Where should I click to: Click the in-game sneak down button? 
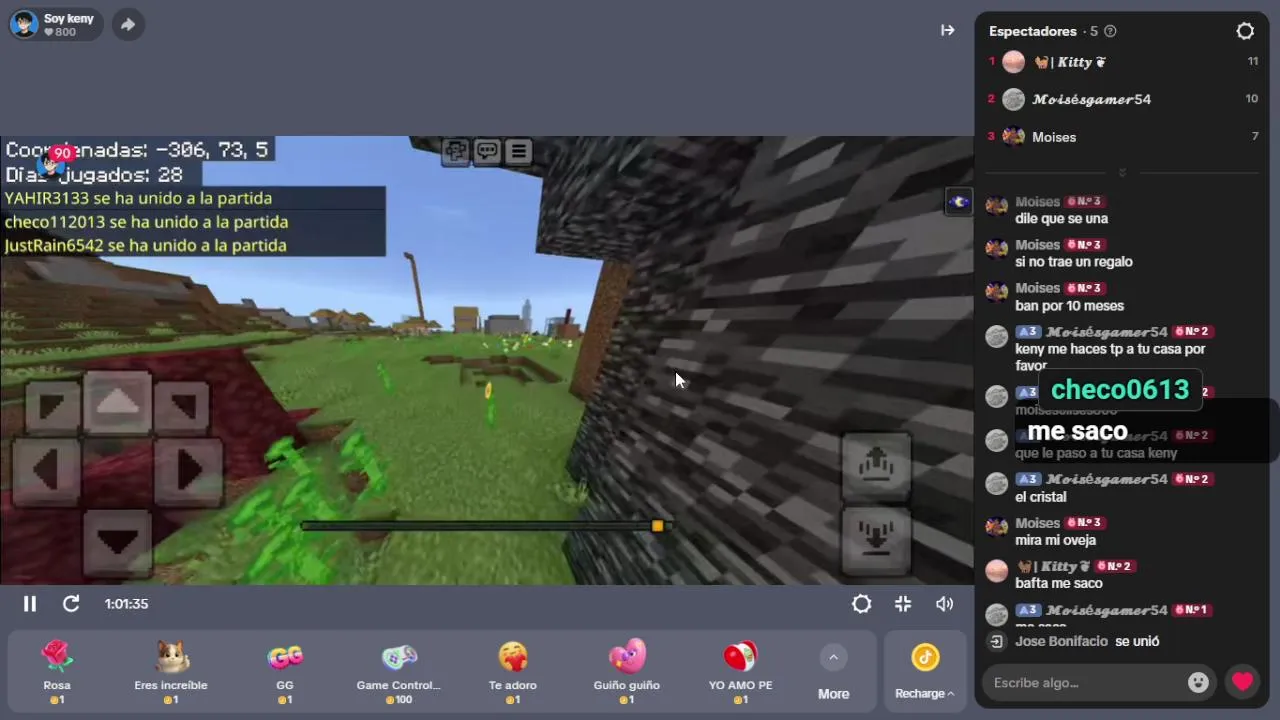click(875, 539)
